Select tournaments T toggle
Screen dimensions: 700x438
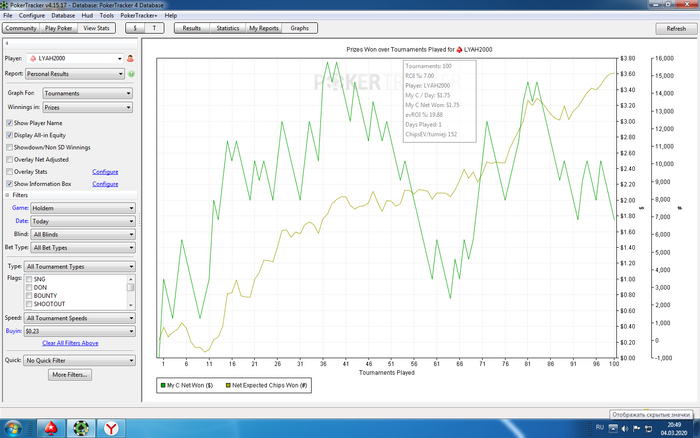154,28
